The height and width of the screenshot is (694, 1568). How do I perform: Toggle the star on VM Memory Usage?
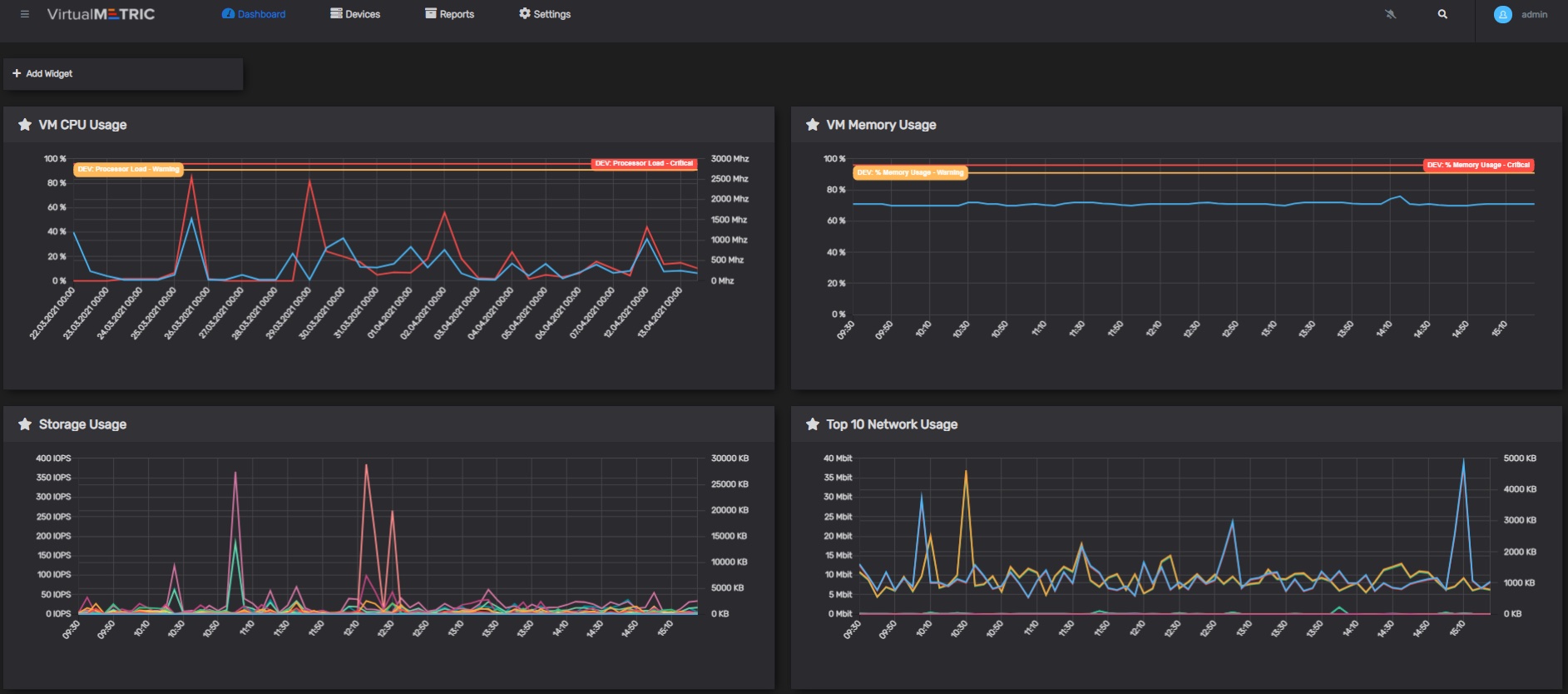[x=813, y=125]
